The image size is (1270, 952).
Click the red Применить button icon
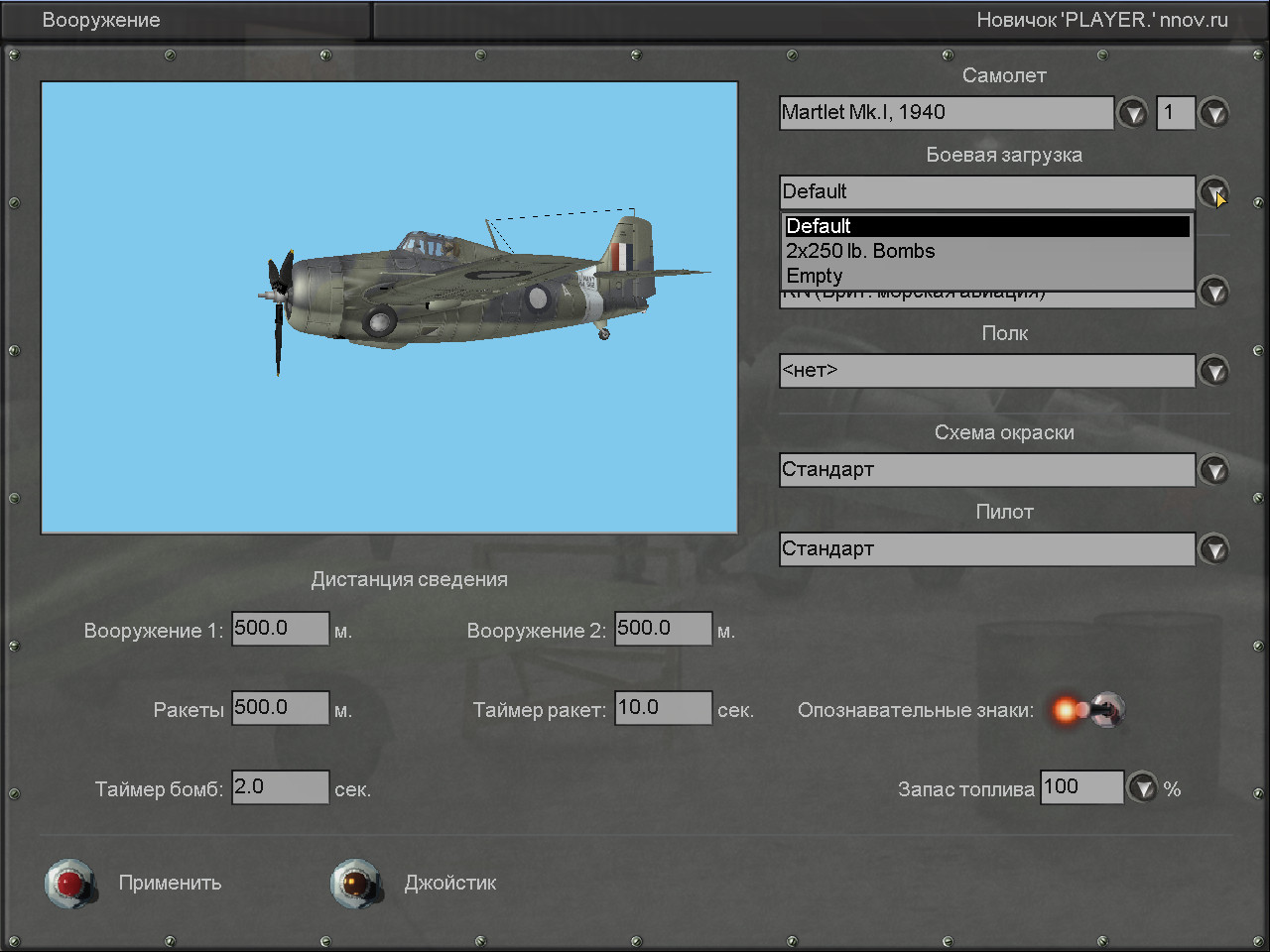(69, 883)
